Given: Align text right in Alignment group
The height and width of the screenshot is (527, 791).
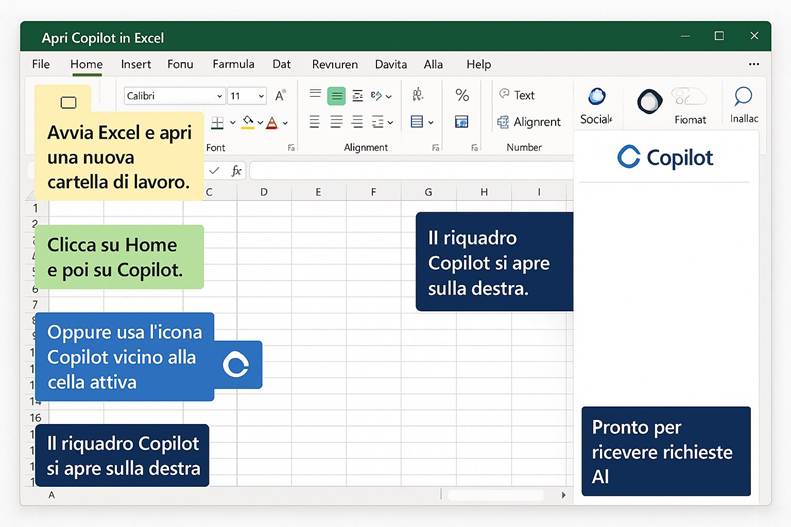Looking at the screenshot, I should point(357,122).
